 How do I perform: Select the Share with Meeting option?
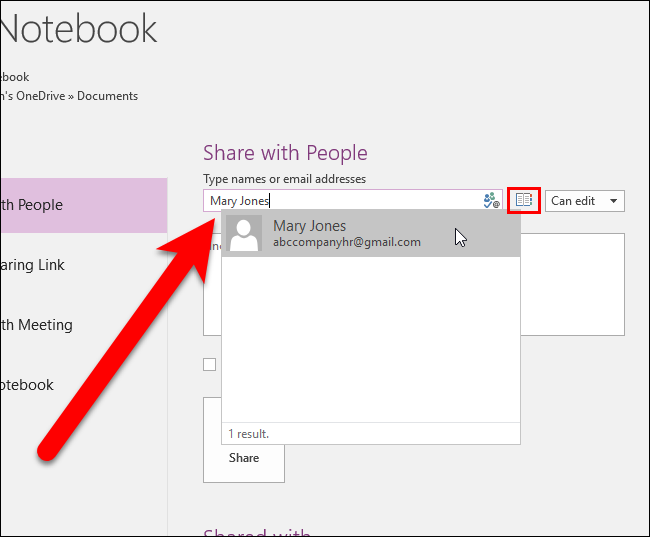point(83,325)
